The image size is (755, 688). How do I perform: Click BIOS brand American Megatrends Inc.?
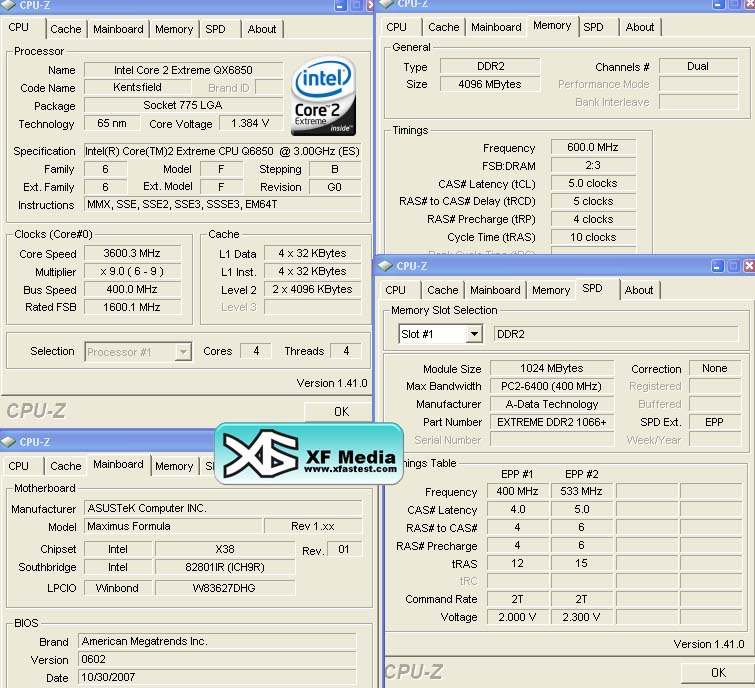217,641
